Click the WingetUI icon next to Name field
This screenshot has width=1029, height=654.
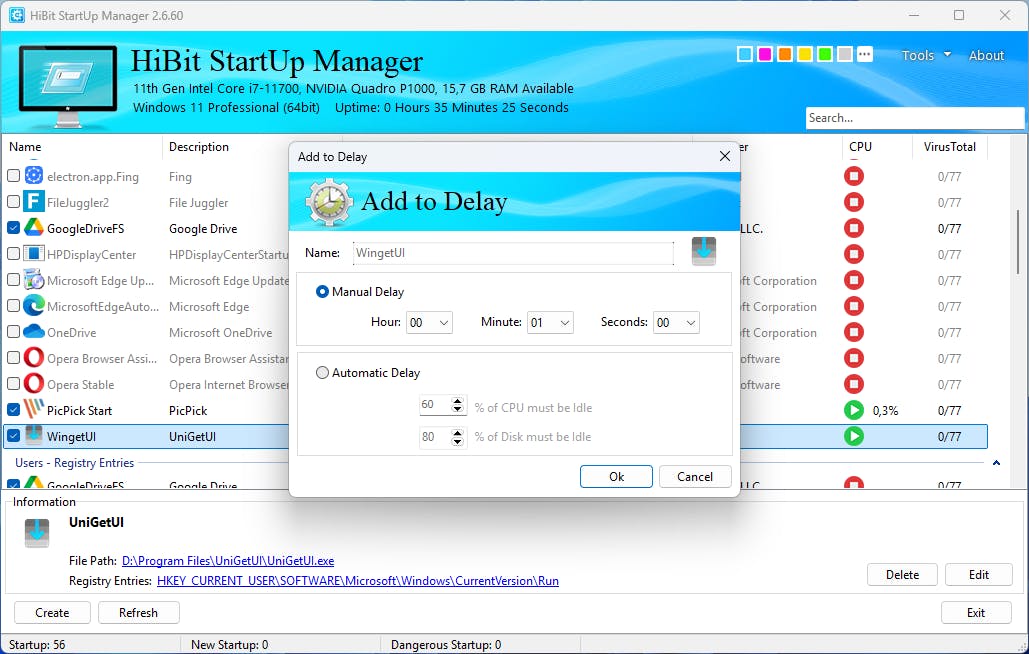pos(704,251)
